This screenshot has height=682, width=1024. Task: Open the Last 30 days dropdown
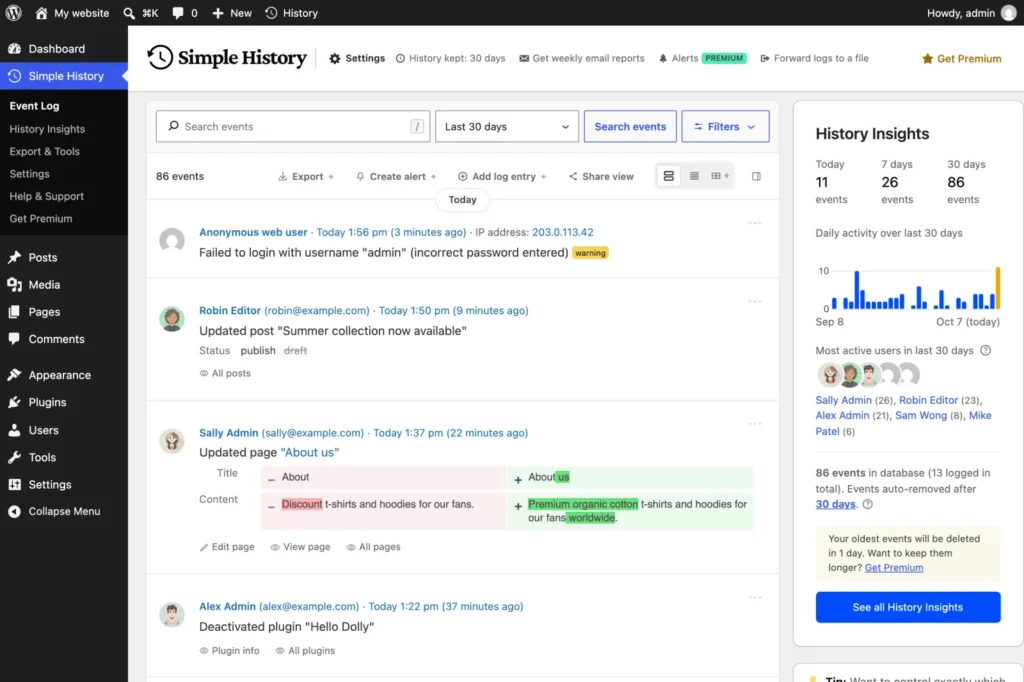[507, 127]
